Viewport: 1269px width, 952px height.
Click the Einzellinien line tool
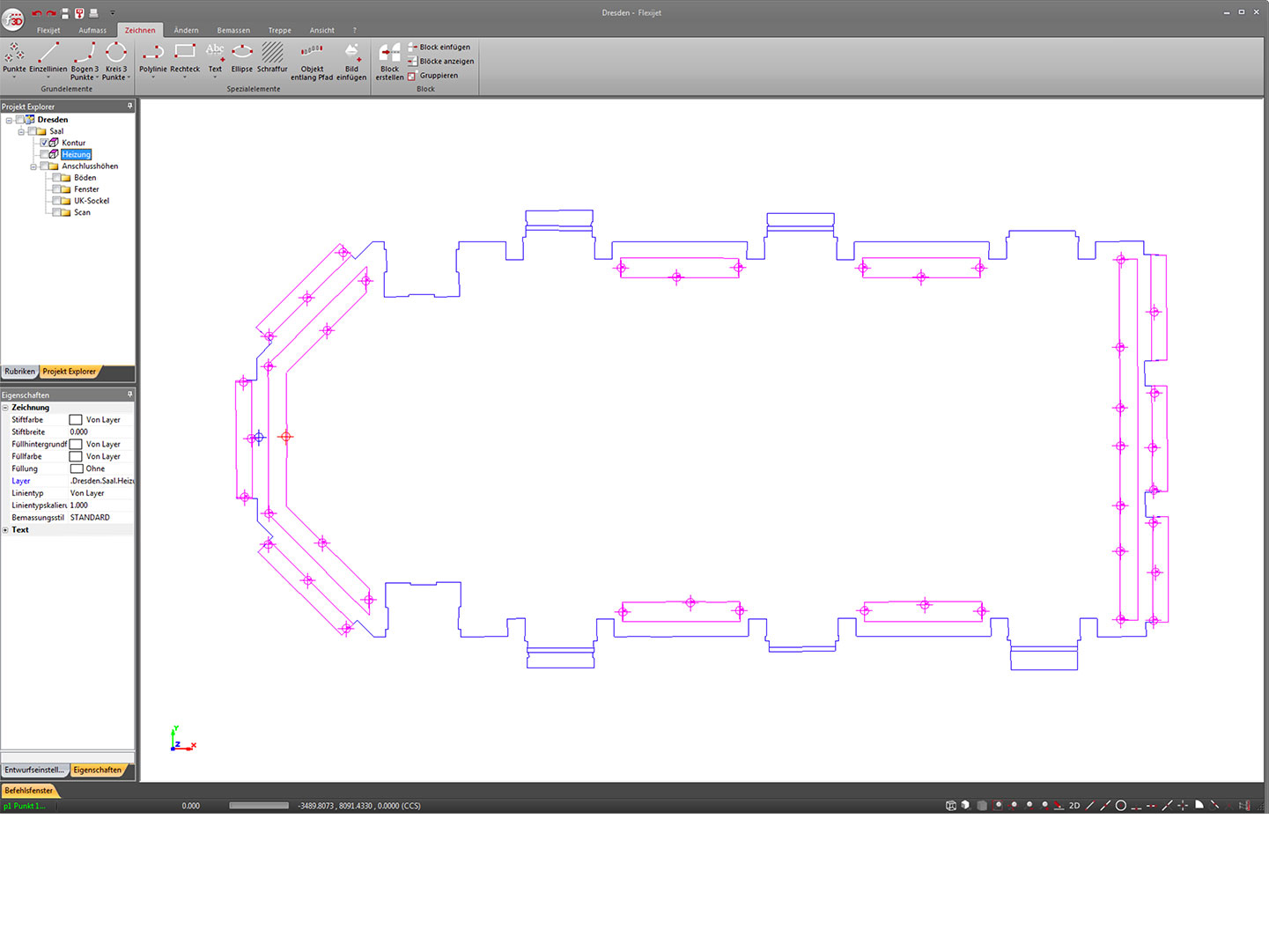point(48,55)
